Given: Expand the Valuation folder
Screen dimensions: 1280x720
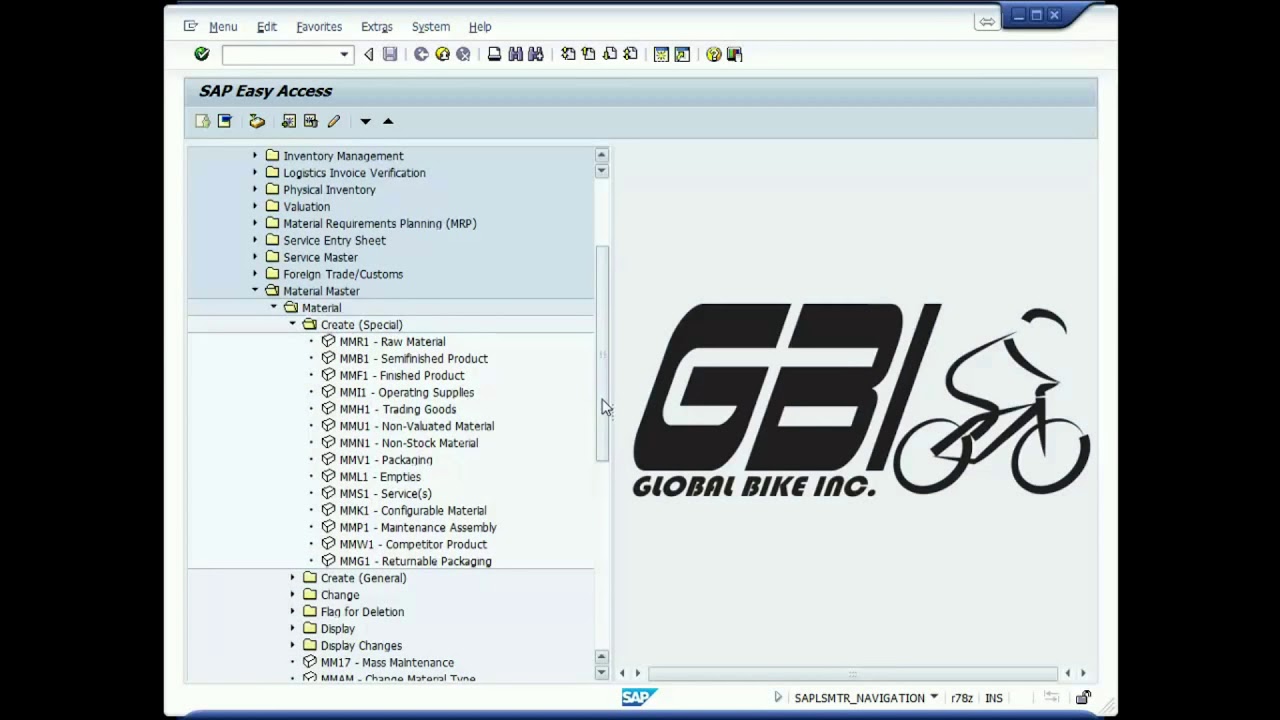Looking at the screenshot, I should click(x=255, y=207).
